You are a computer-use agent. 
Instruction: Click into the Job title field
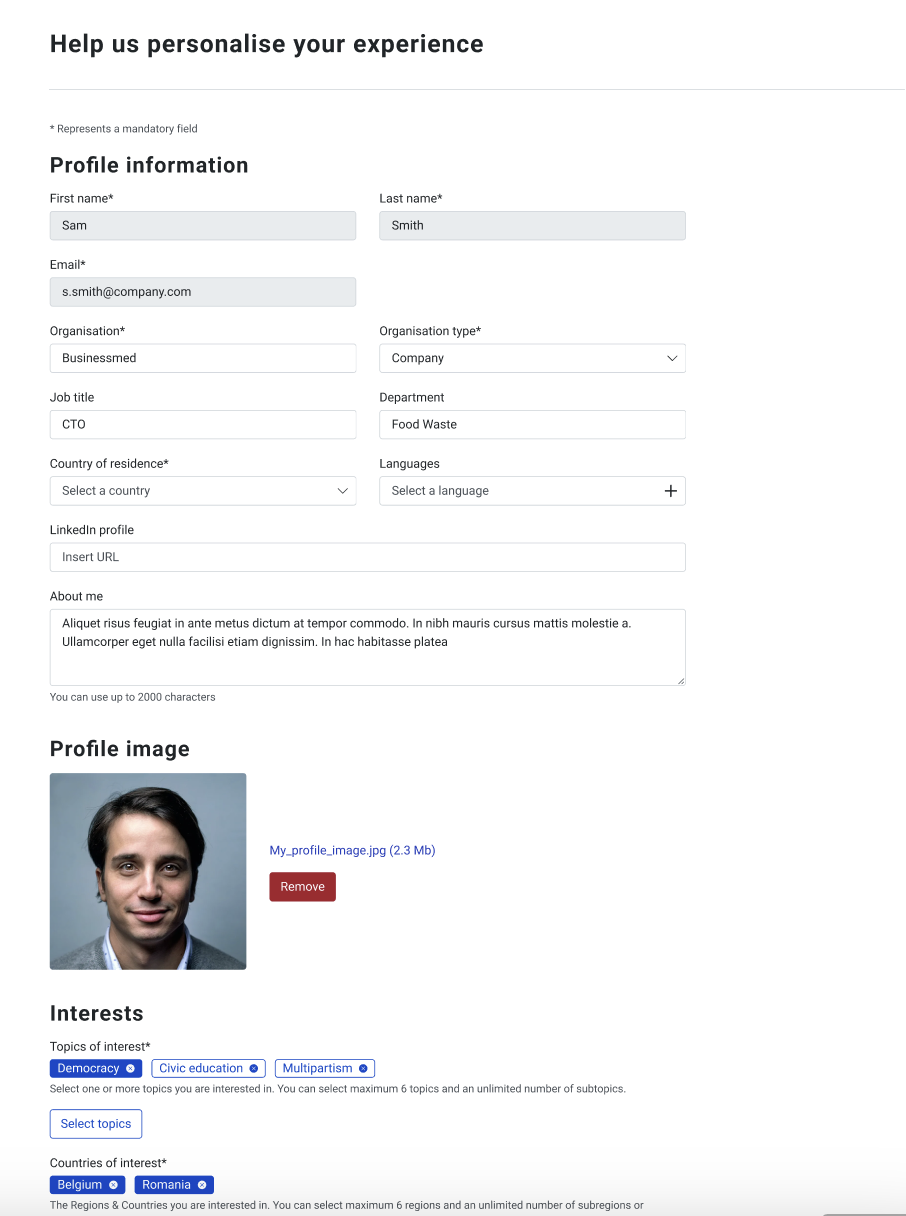click(203, 424)
